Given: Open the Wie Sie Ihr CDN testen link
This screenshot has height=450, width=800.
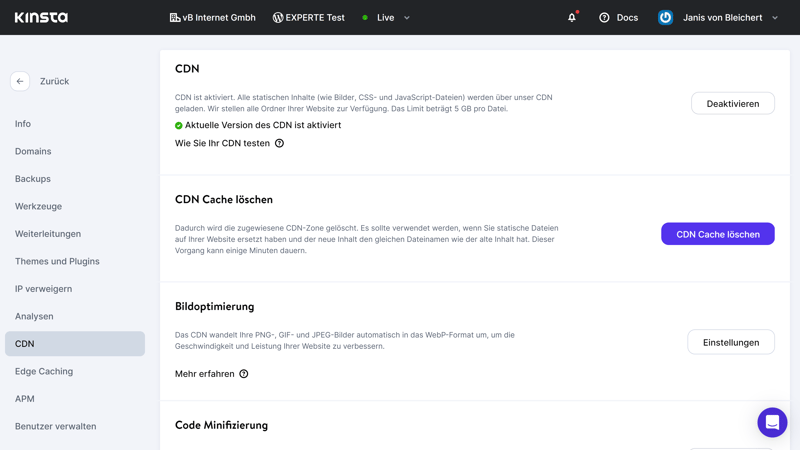Looking at the screenshot, I should click(x=222, y=143).
